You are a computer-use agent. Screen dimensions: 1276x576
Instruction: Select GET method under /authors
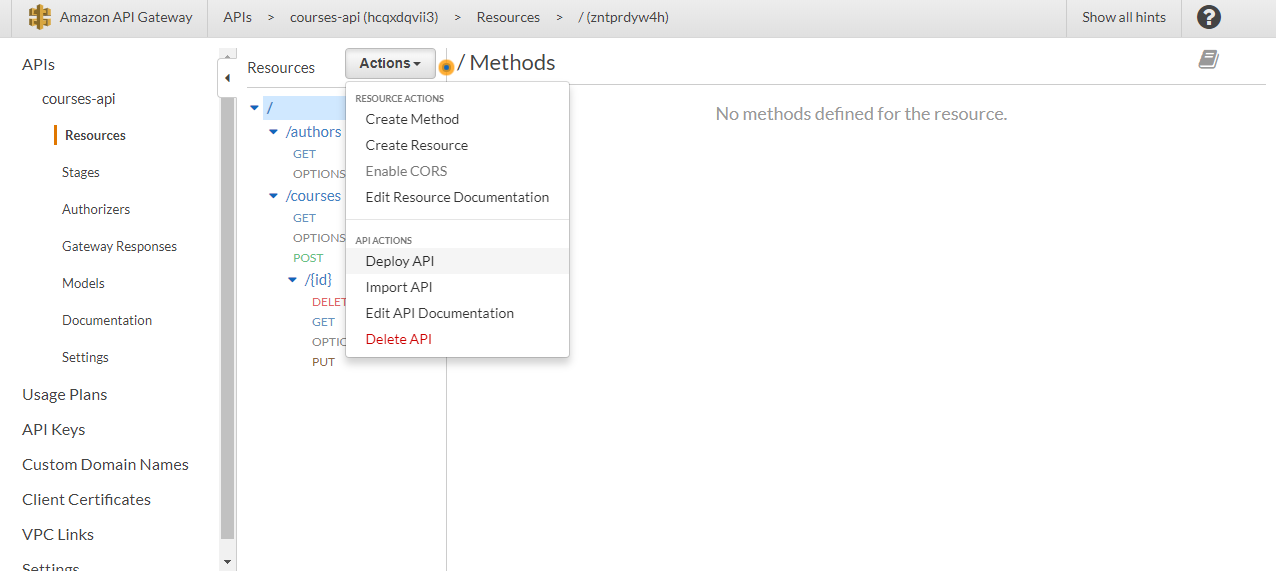304,154
